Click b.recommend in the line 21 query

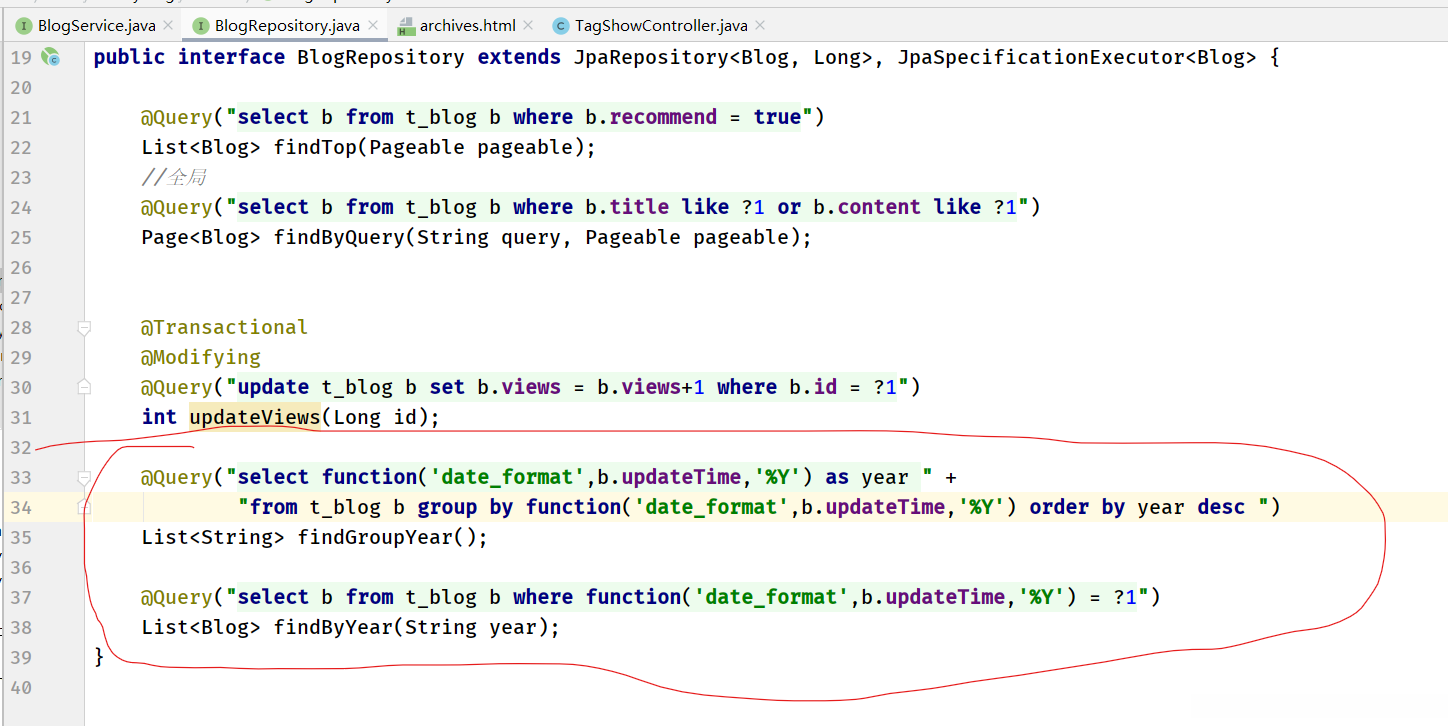pyautogui.click(x=651, y=117)
